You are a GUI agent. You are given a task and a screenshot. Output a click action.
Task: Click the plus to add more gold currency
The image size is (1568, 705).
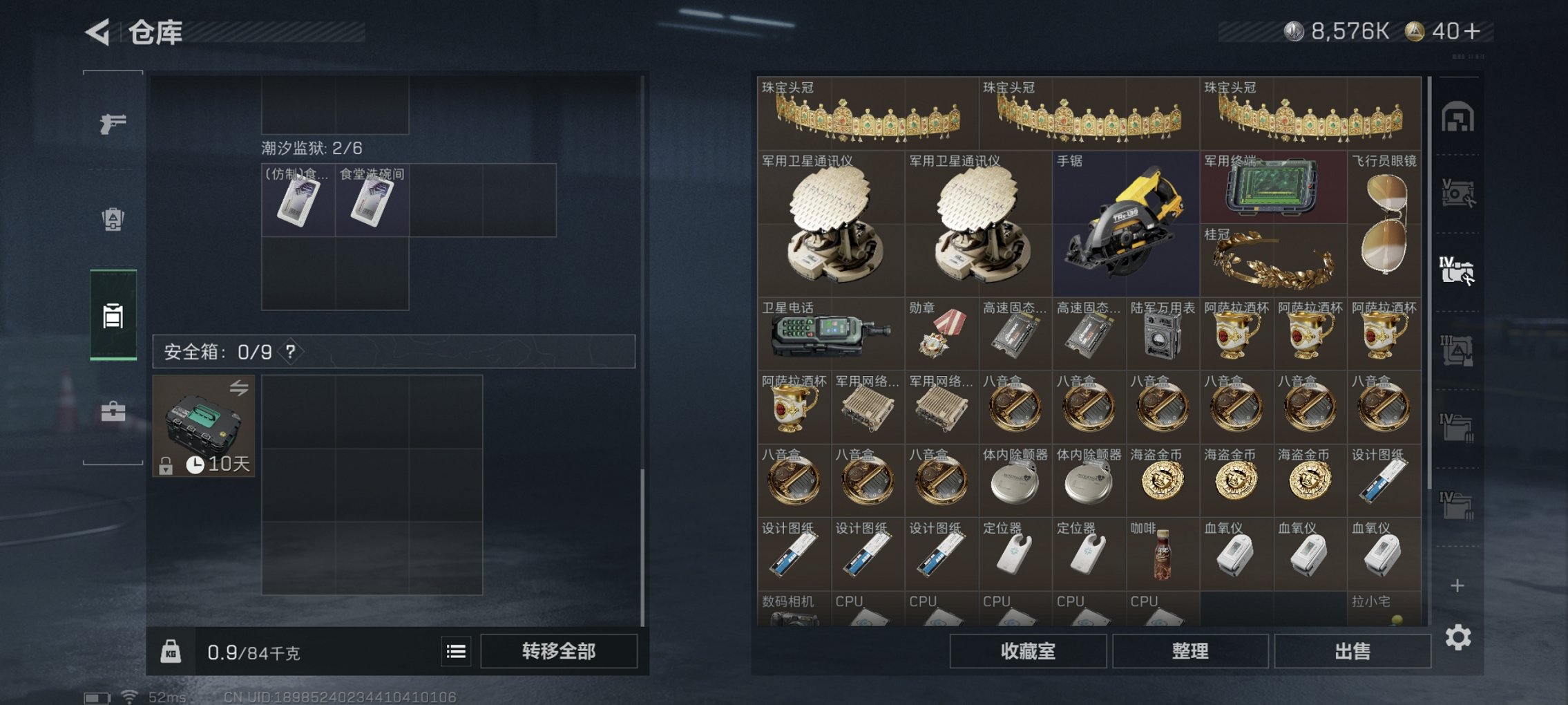[x=1471, y=31]
